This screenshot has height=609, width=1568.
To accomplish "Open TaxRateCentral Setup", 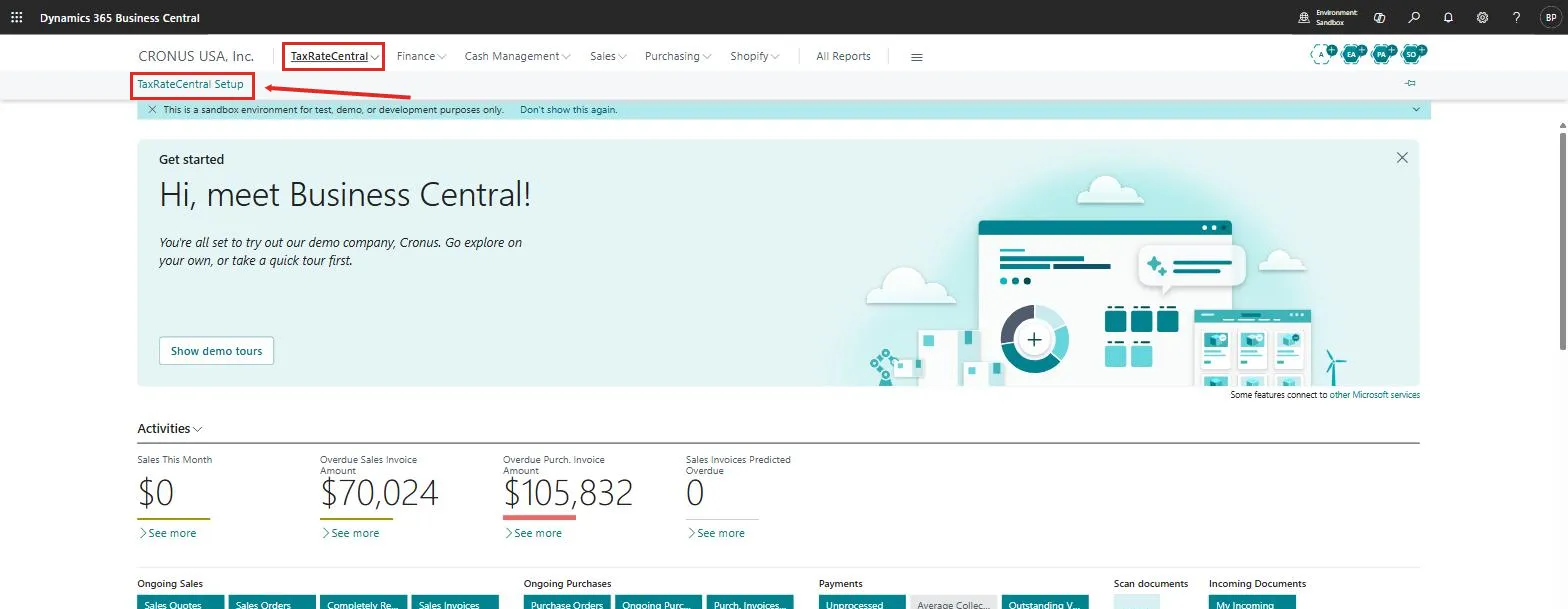I will tap(191, 85).
